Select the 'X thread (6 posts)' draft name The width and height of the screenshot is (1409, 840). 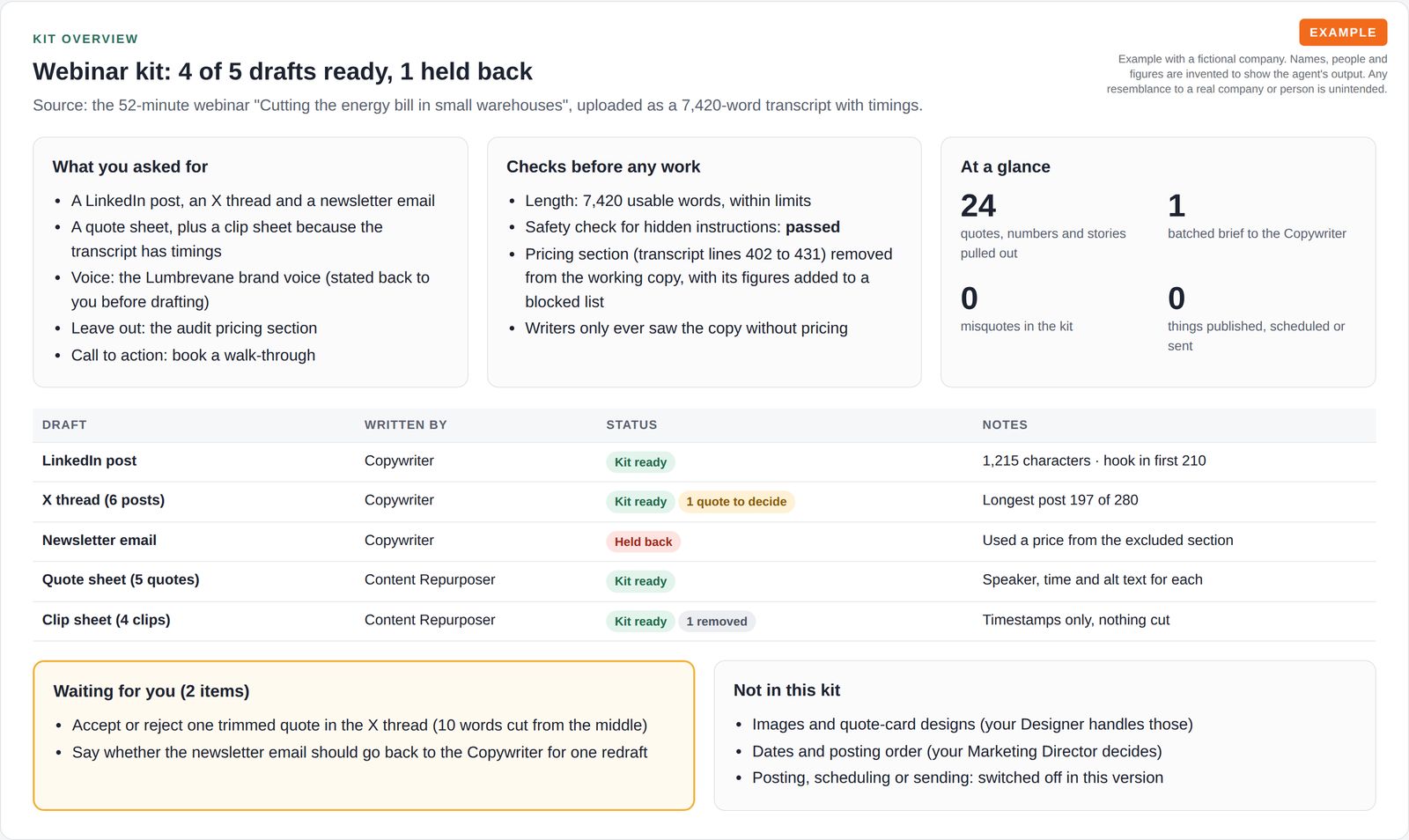point(103,500)
